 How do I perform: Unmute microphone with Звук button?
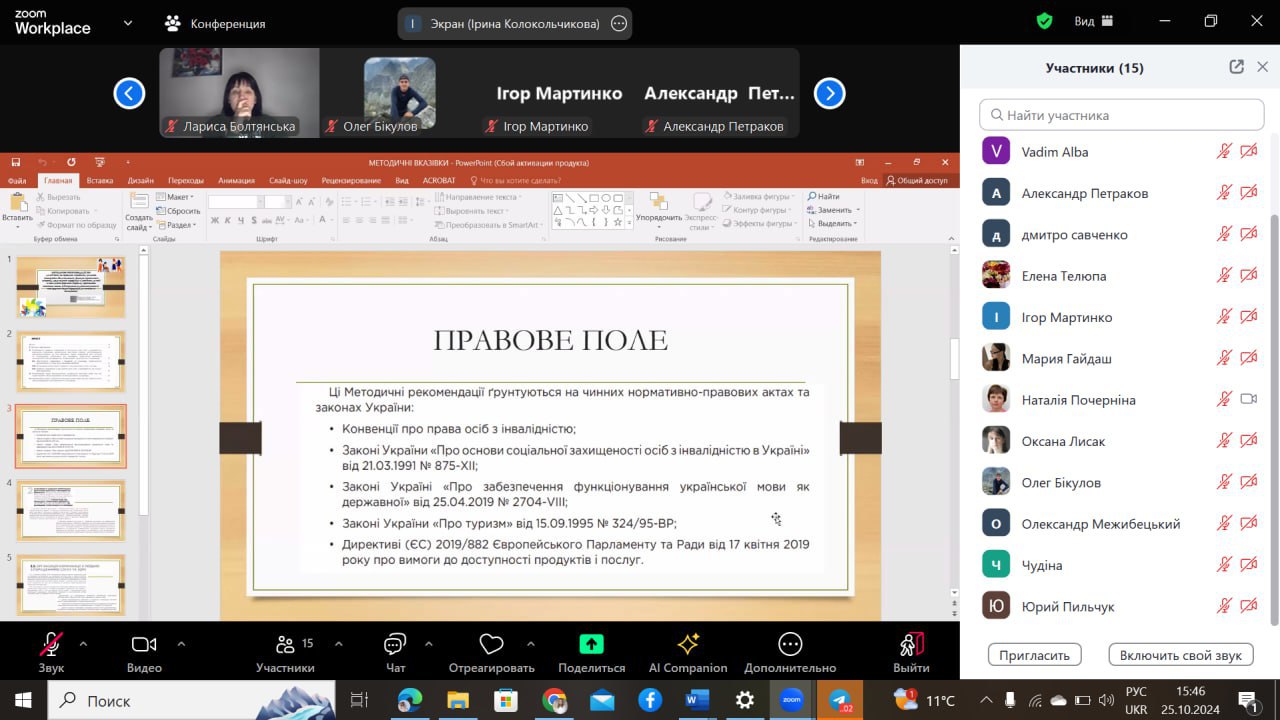coord(51,644)
